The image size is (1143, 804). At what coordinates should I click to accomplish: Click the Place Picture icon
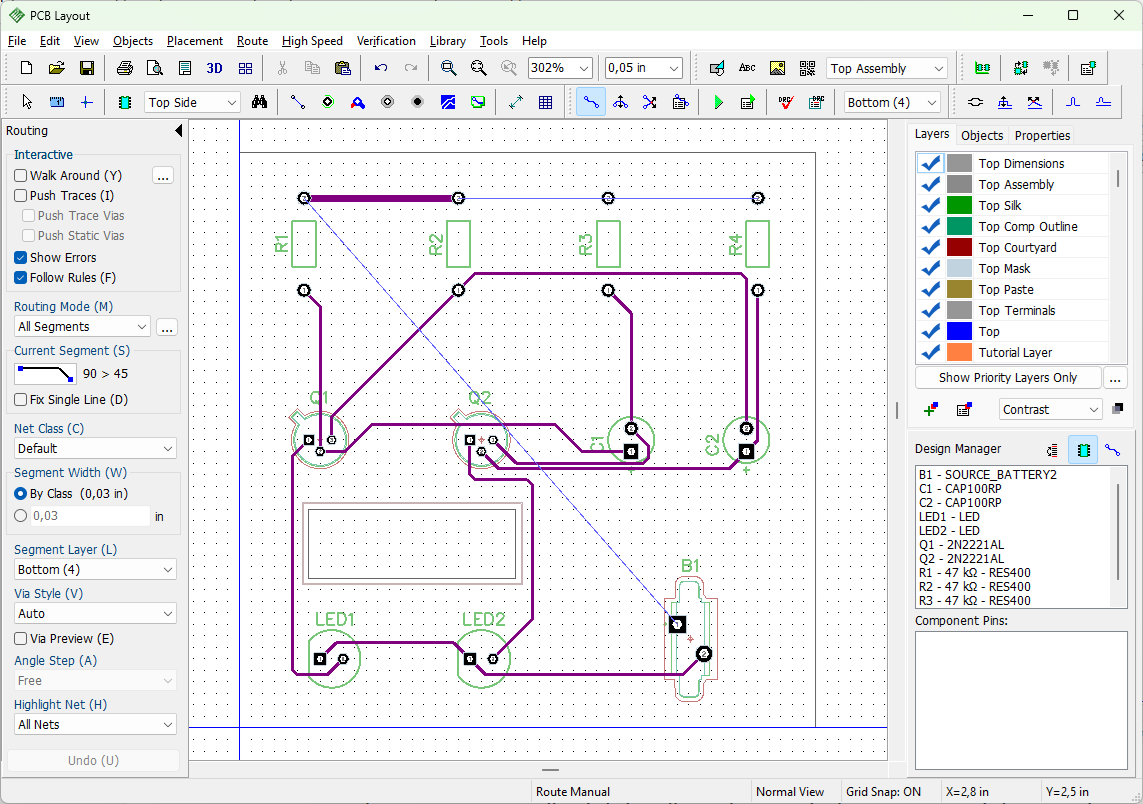777,68
